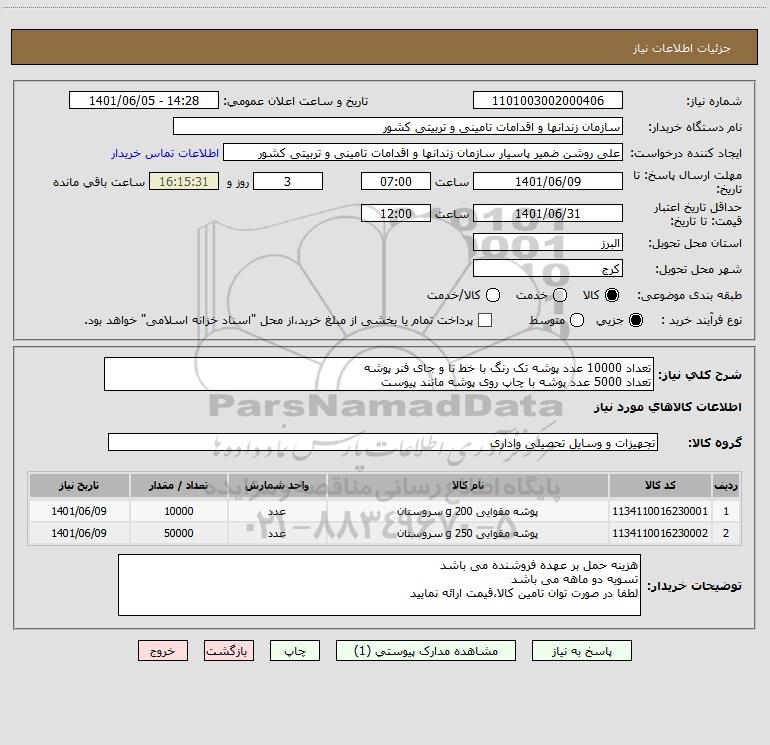770x745 pixels.
Task: Click the خروج exit button
Action: tap(163, 651)
